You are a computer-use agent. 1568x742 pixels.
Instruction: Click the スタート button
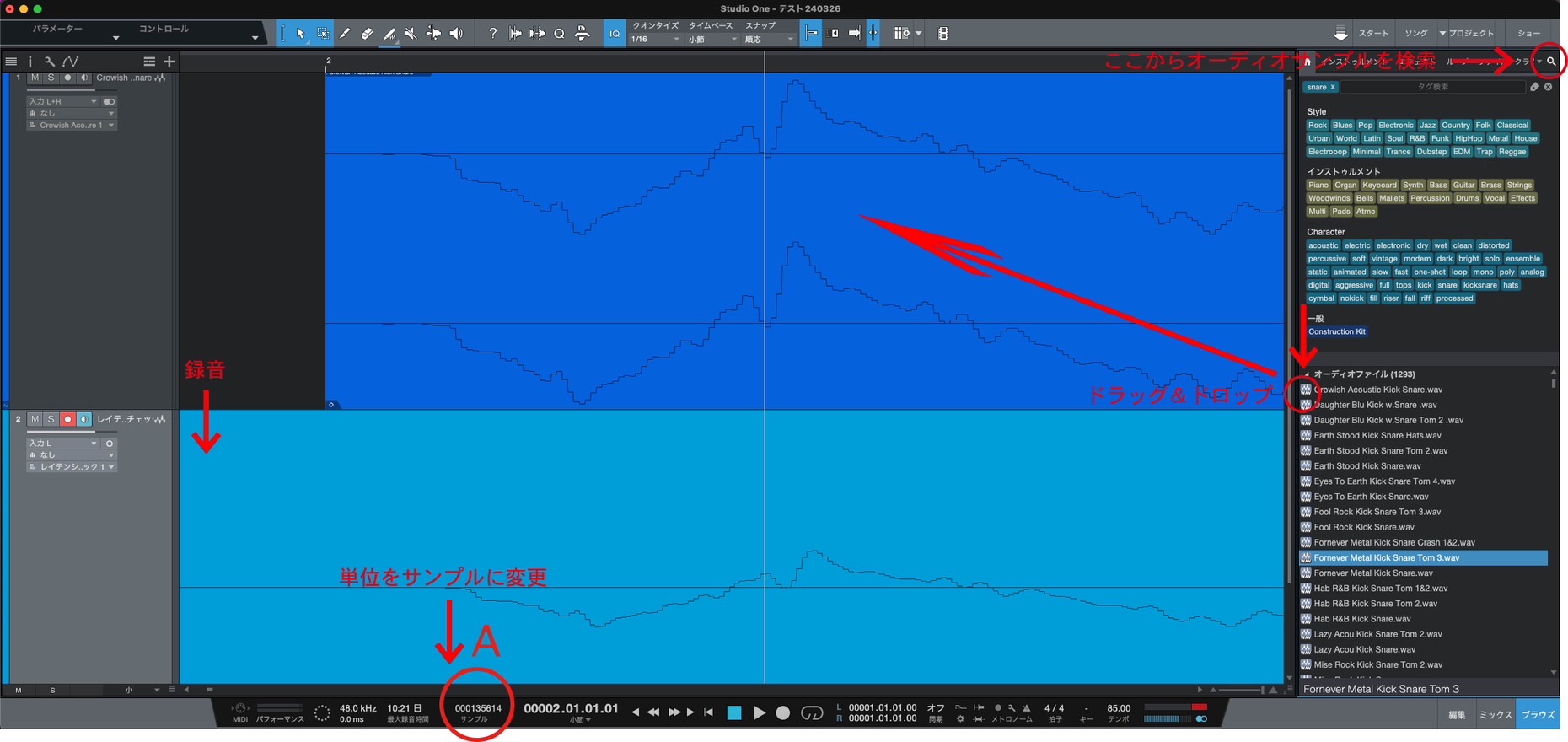click(1373, 34)
